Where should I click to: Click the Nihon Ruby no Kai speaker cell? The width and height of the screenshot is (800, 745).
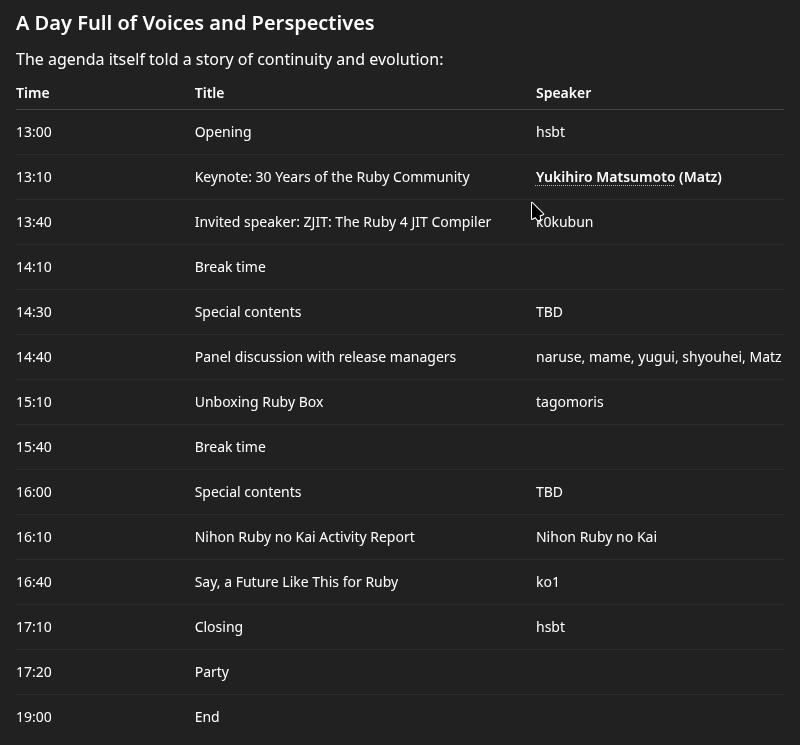pyautogui.click(x=596, y=537)
